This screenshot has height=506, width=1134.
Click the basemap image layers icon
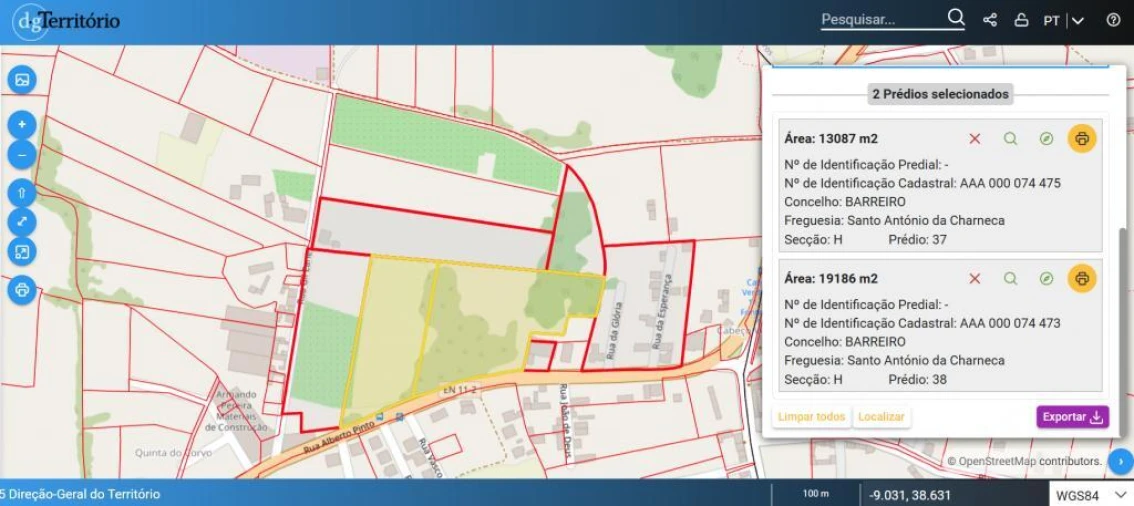click(22, 80)
